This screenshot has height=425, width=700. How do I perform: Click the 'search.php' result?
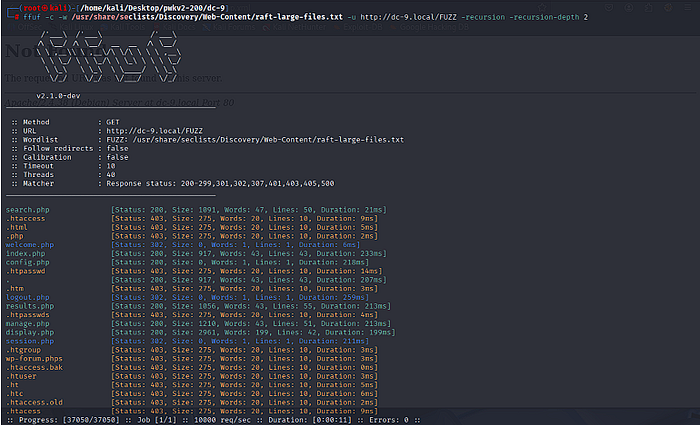click(28, 210)
